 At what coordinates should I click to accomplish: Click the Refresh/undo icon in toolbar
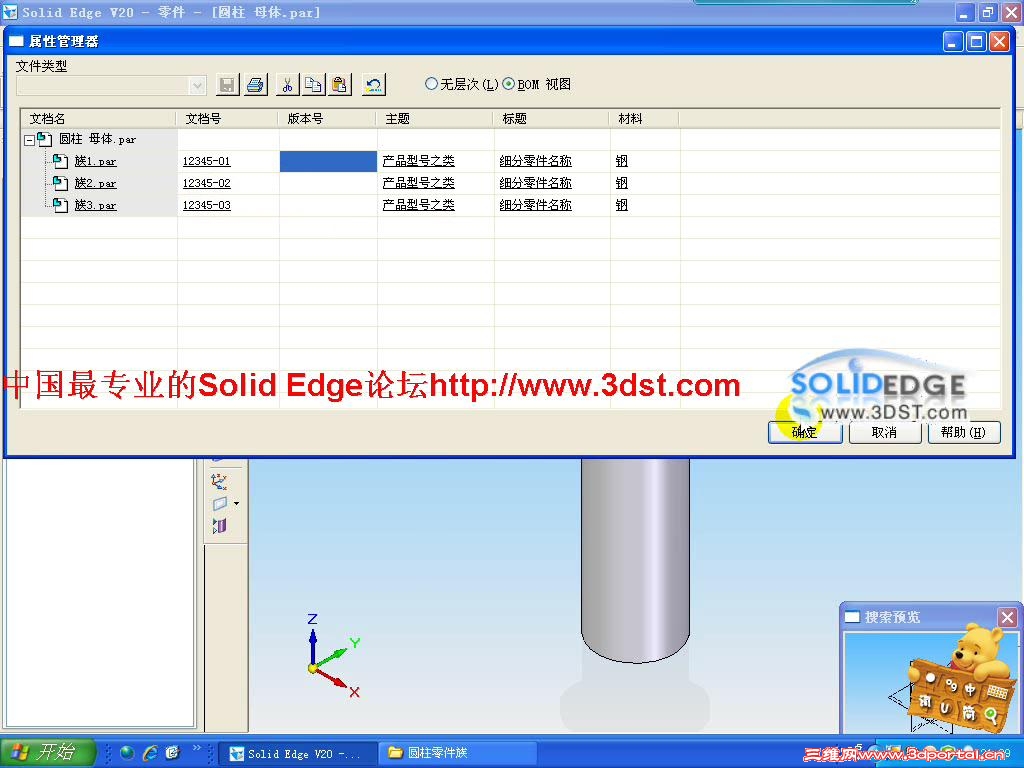[x=374, y=84]
